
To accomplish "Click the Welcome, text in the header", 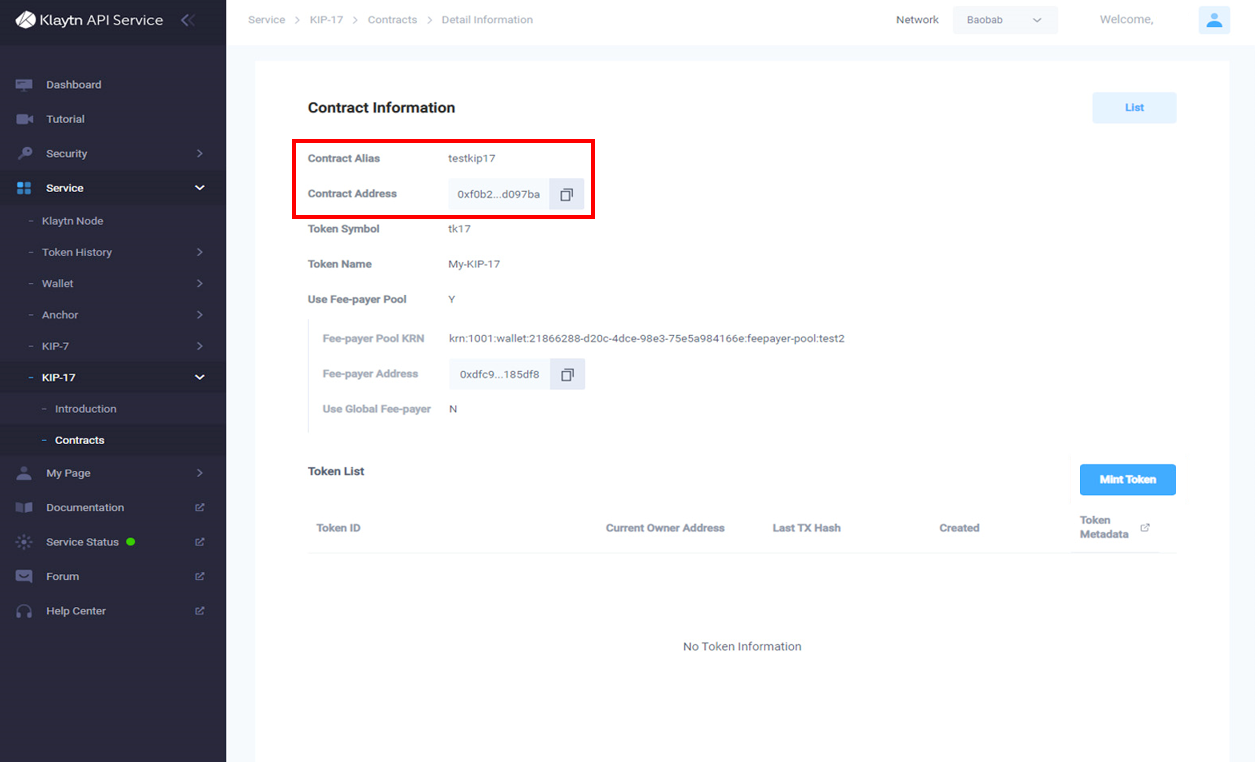I will tap(1126, 20).
